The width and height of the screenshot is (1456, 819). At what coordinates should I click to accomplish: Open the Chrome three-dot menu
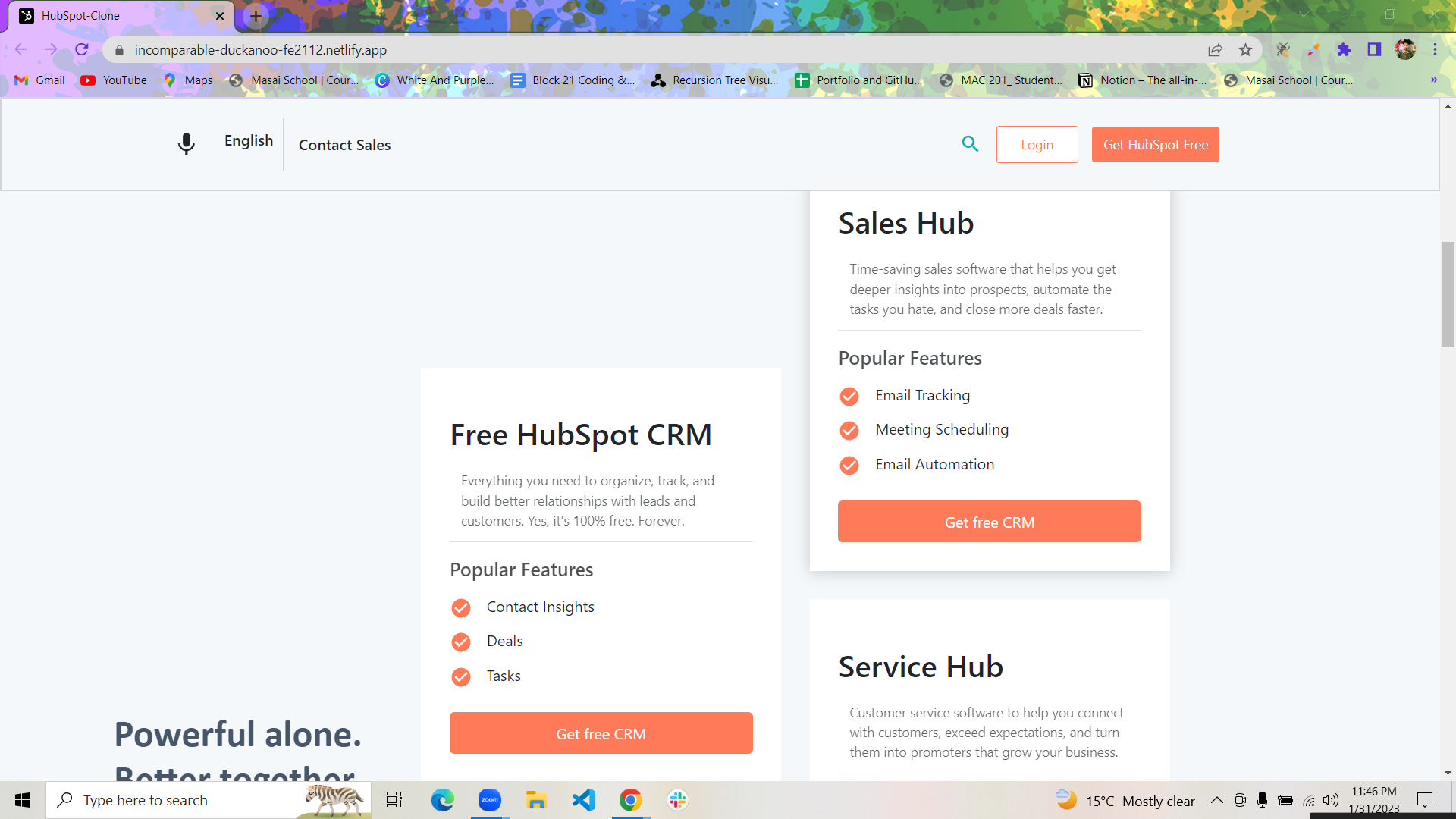pyautogui.click(x=1435, y=50)
